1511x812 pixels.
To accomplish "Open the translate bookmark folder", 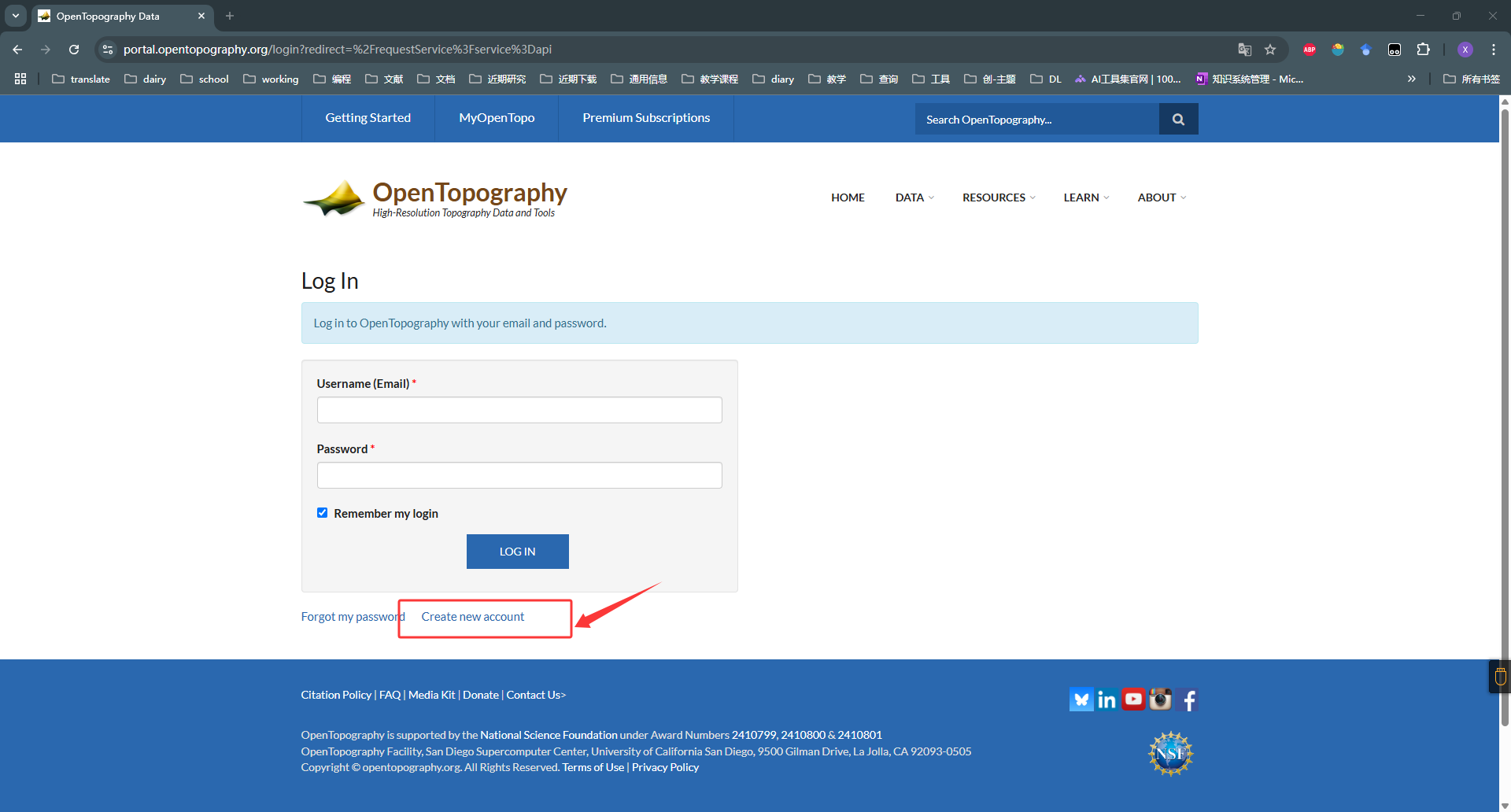I will pyautogui.click(x=81, y=79).
